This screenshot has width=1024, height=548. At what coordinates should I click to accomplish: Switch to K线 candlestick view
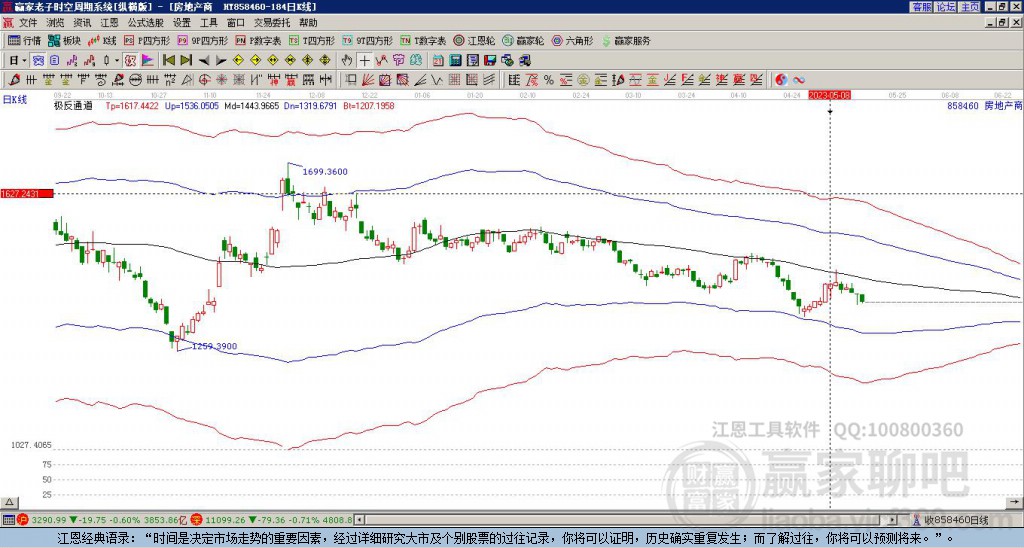point(102,40)
